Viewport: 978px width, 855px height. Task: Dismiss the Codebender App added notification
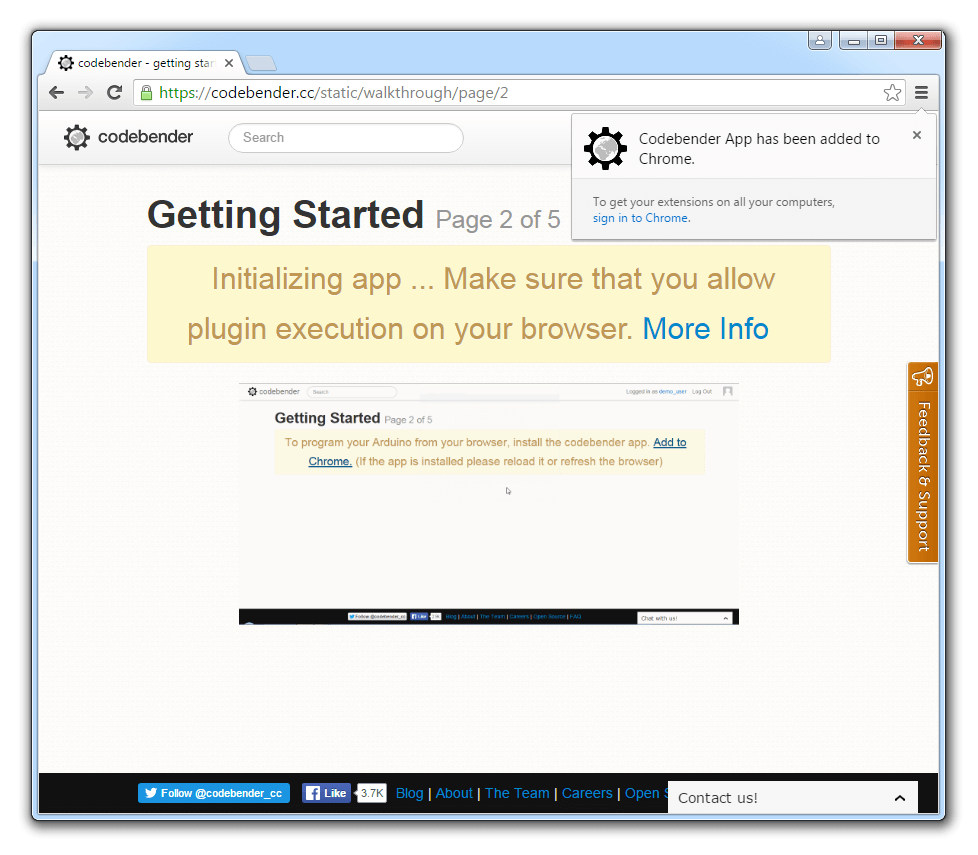[x=916, y=136]
